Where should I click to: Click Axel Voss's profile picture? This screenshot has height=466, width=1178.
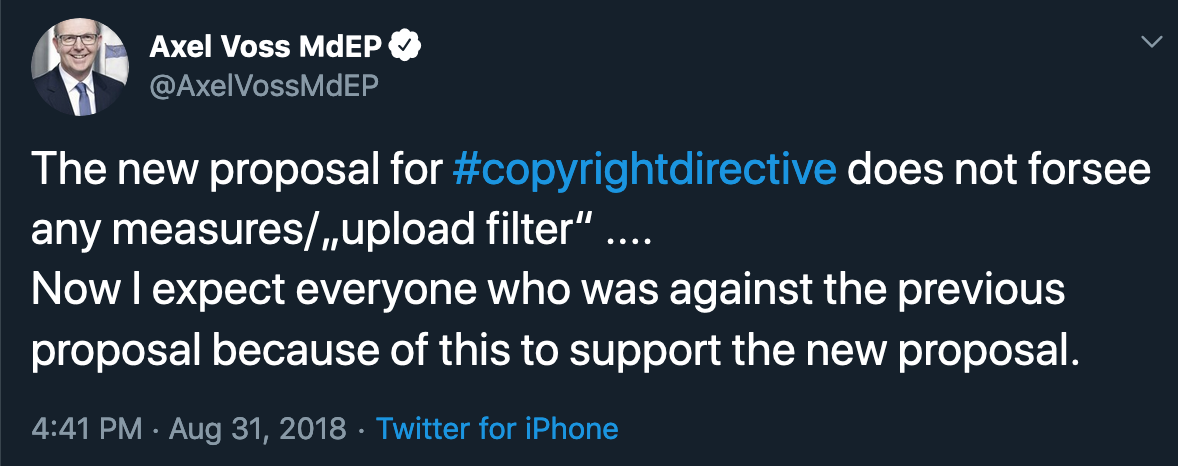point(81,67)
